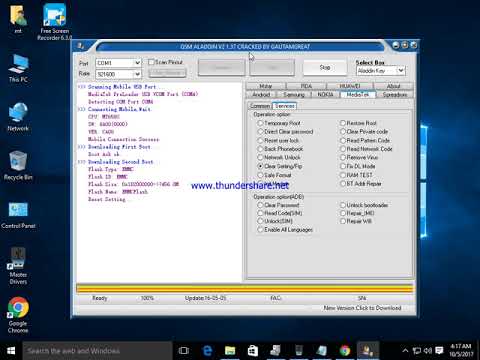Select Repair Wifi option
480x360 pixels.
point(343,221)
